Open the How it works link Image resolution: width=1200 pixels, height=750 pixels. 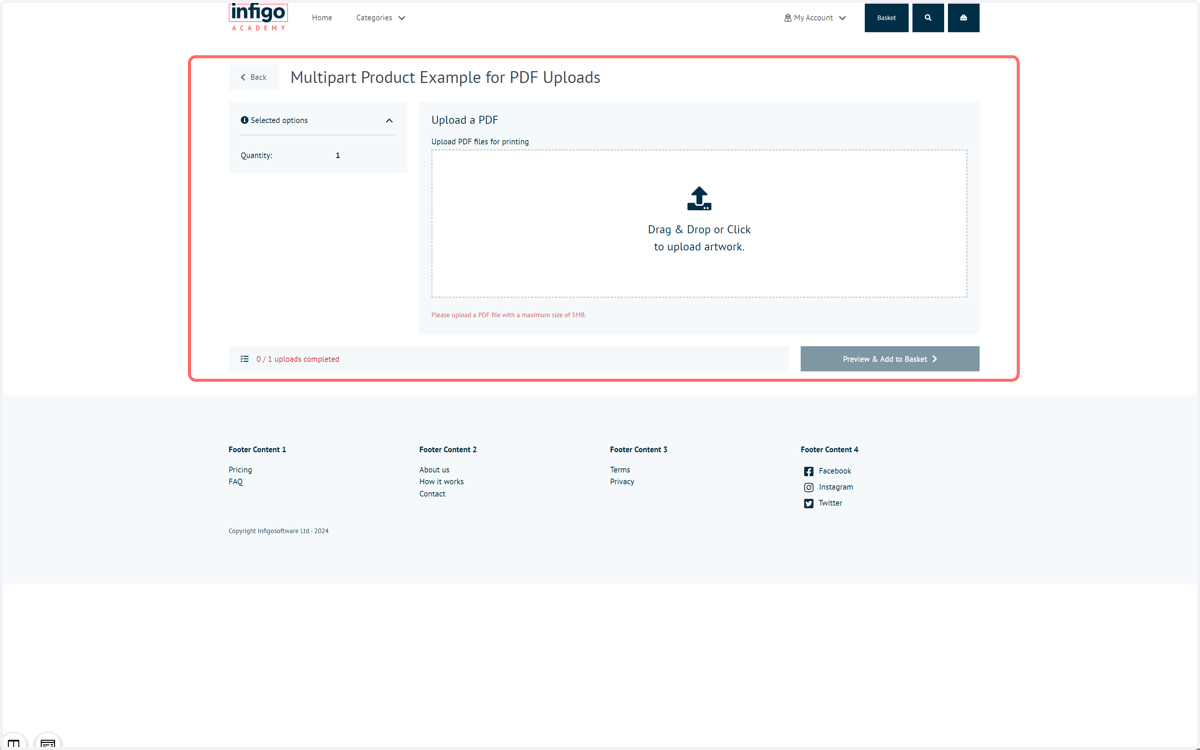(441, 482)
